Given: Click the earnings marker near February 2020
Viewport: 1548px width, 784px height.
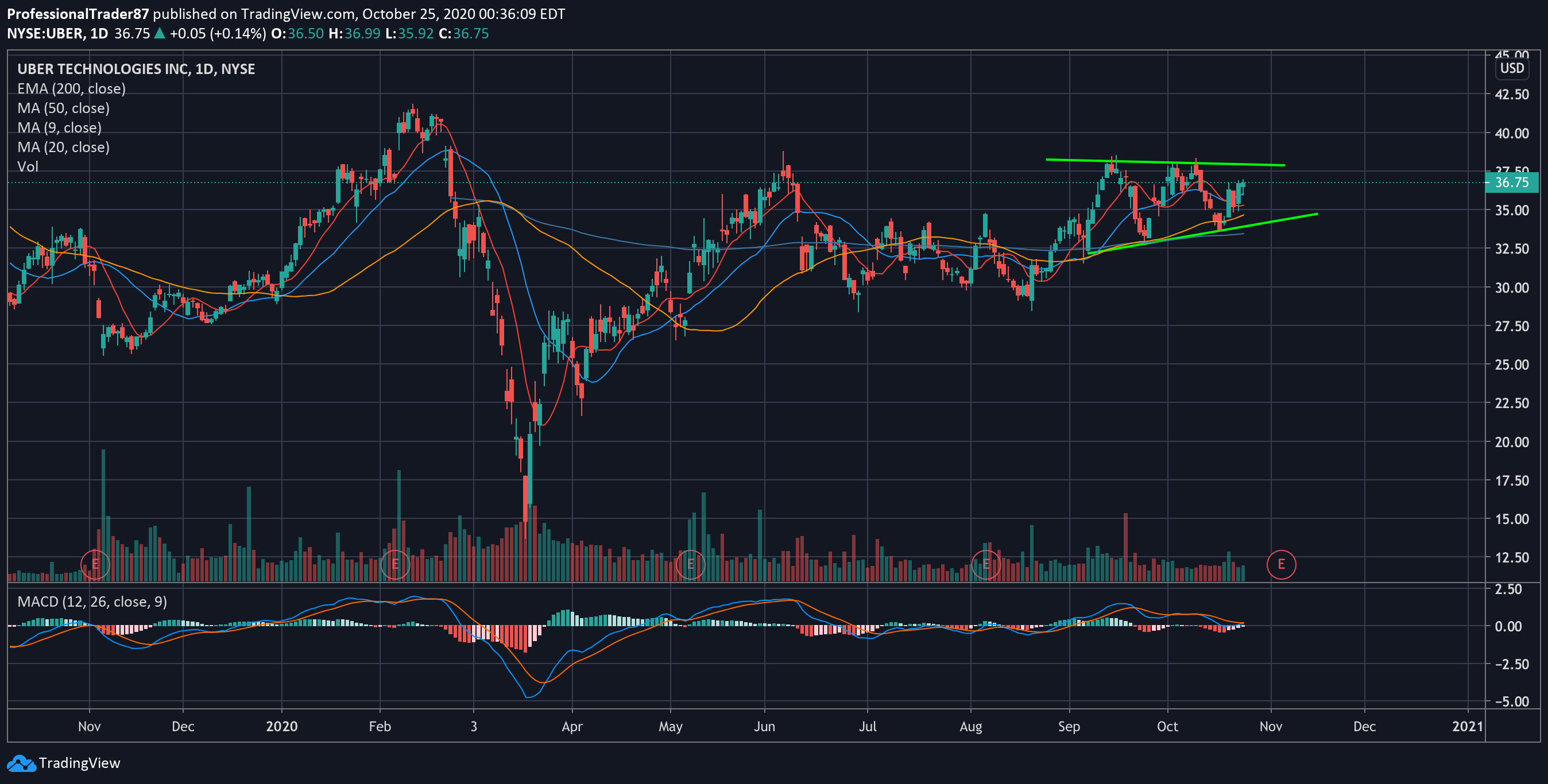Looking at the screenshot, I should 395,564.
